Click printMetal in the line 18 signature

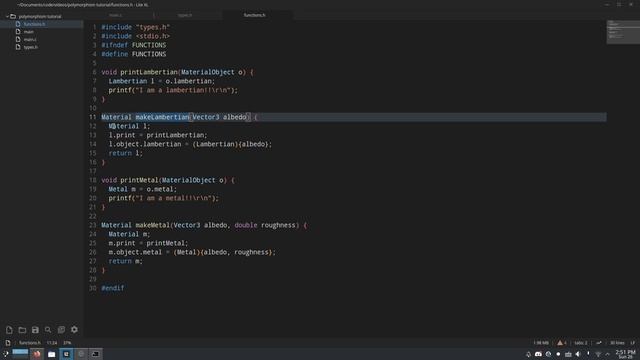point(139,180)
